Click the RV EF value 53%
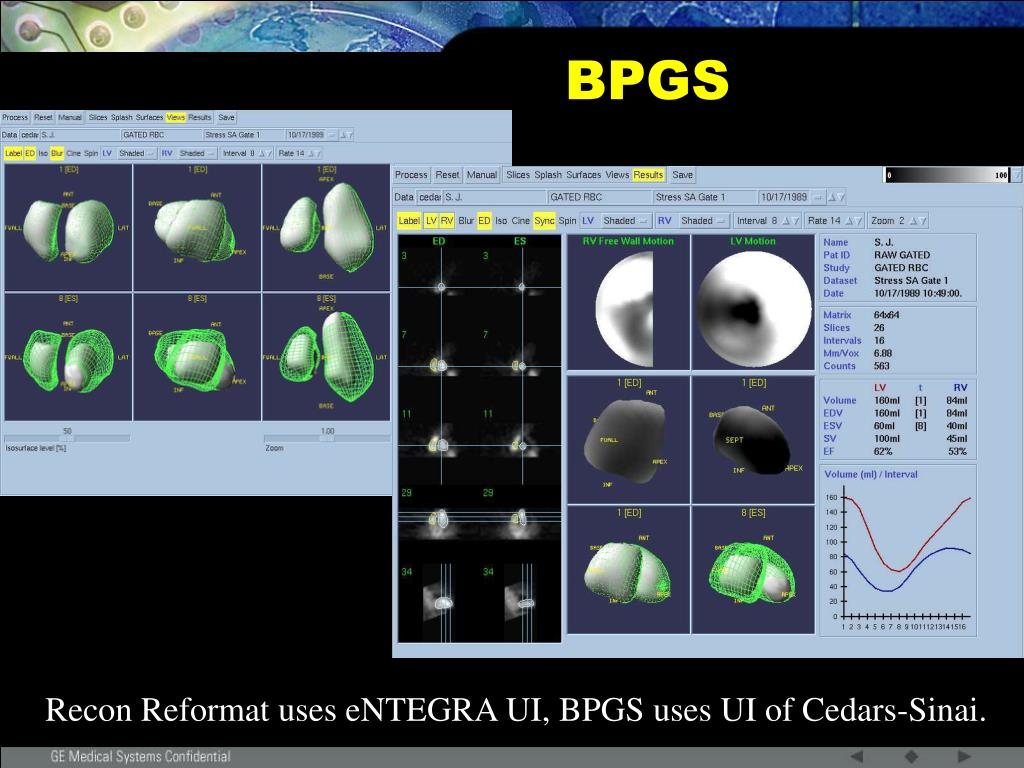The height and width of the screenshot is (768, 1024). click(x=957, y=451)
